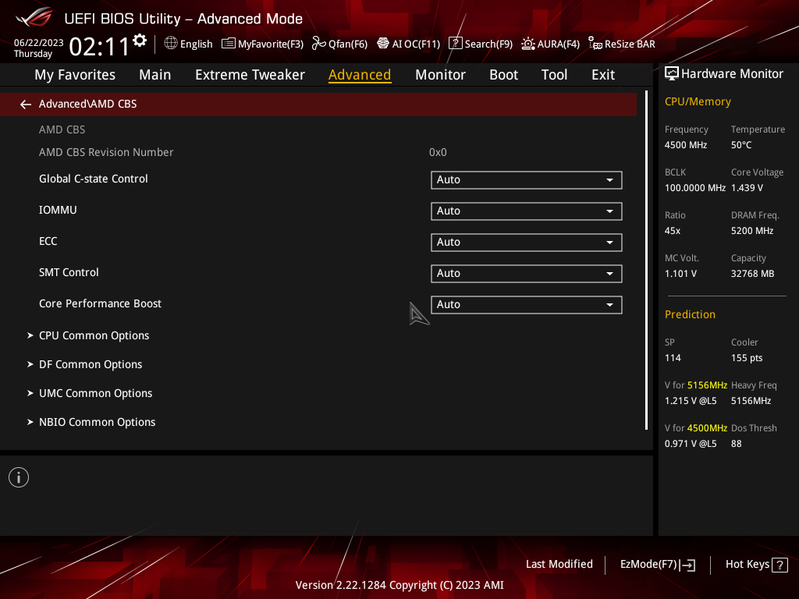The width and height of the screenshot is (799, 599).
Task: Click the 1.101 V MC Volt value
Action: 680,274
